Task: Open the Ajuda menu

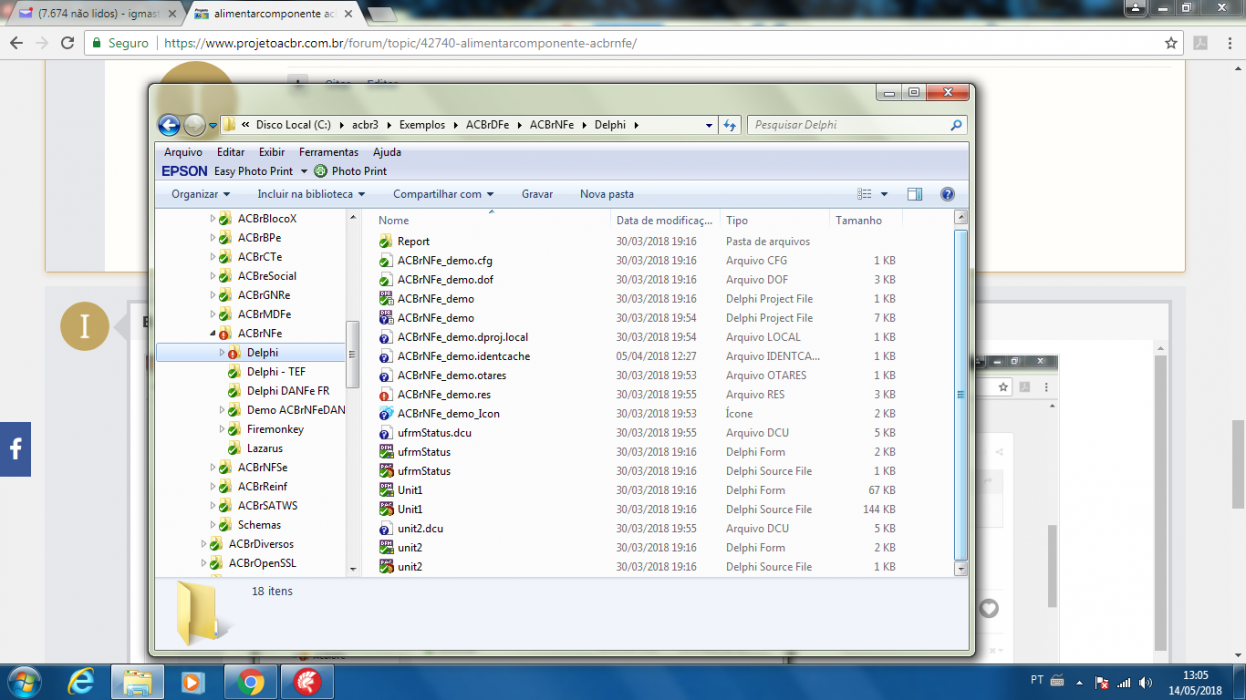Action: pyautogui.click(x=387, y=152)
